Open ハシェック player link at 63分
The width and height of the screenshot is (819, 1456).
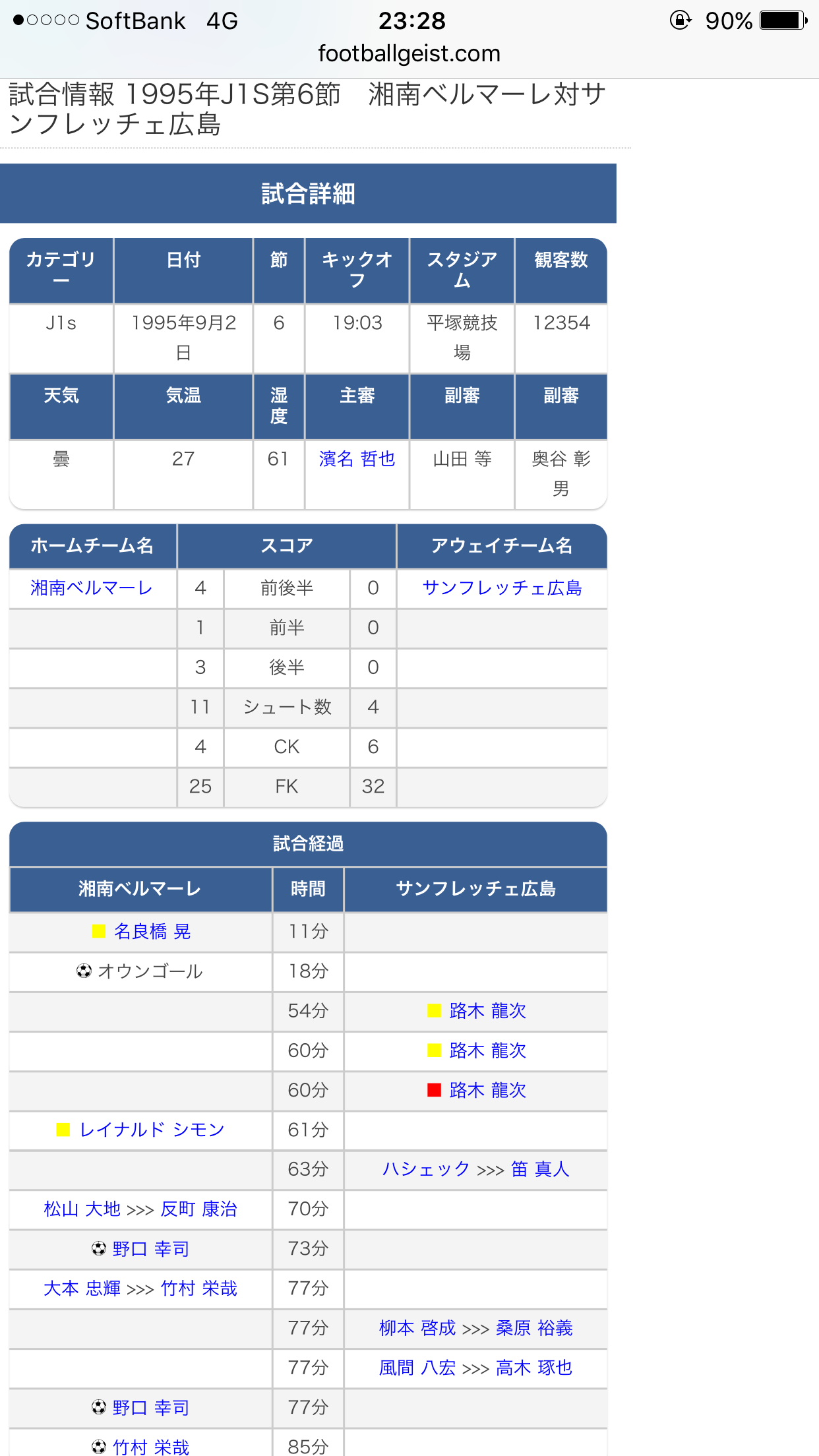(426, 1169)
